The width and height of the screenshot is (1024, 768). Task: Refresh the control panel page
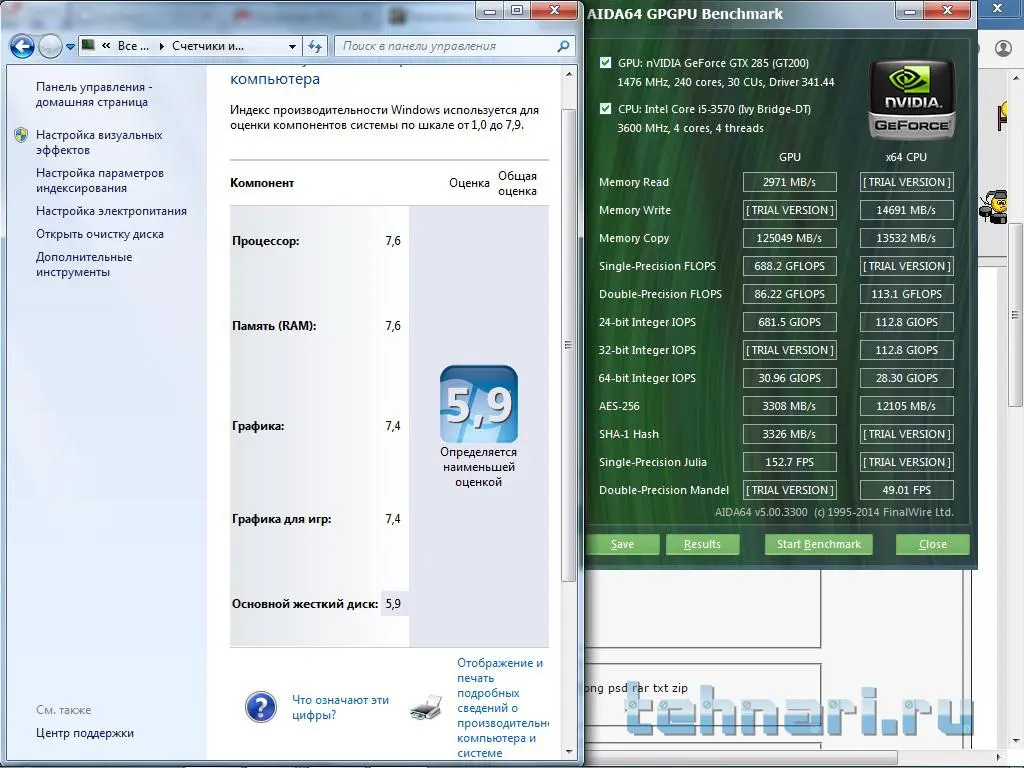(315, 46)
